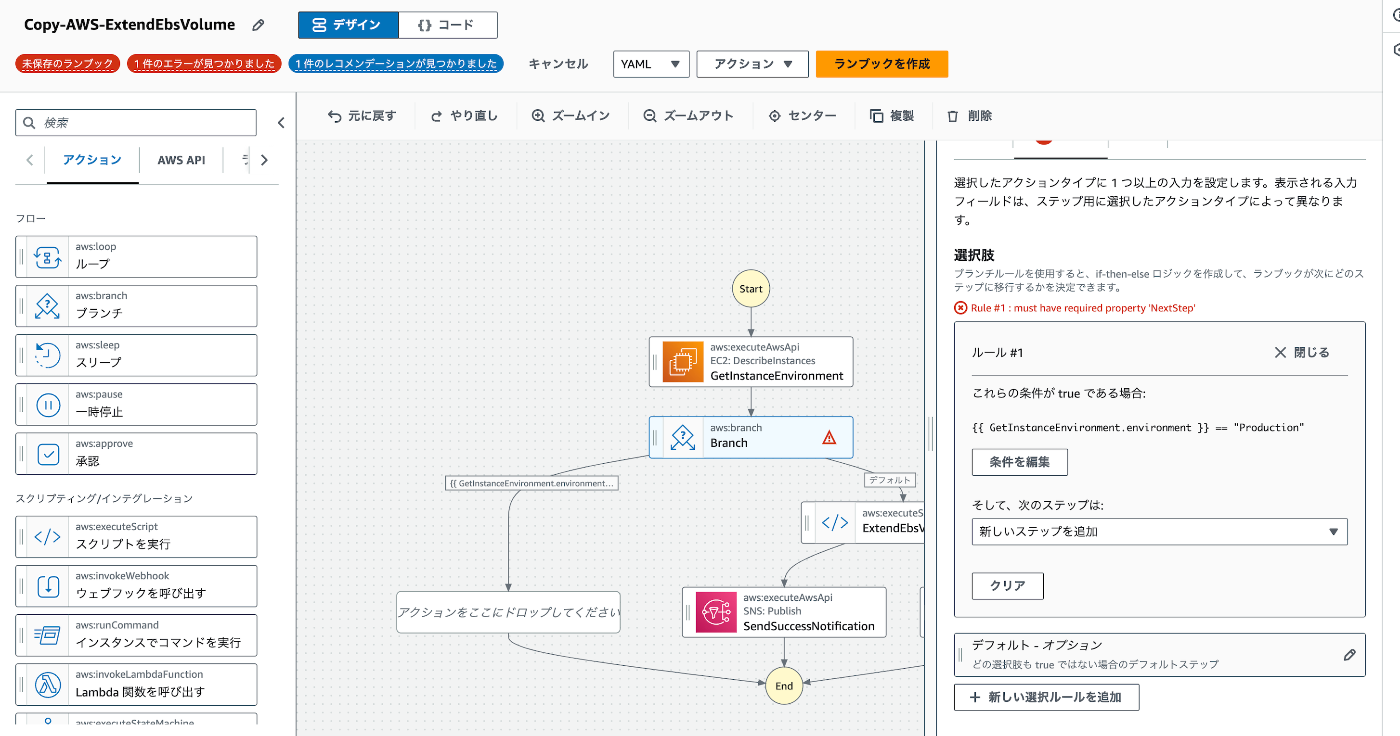Viewport: 1400px width, 736px height.
Task: Select the aws:executeScript スクリプトを実行 icon
Action: coord(48,537)
